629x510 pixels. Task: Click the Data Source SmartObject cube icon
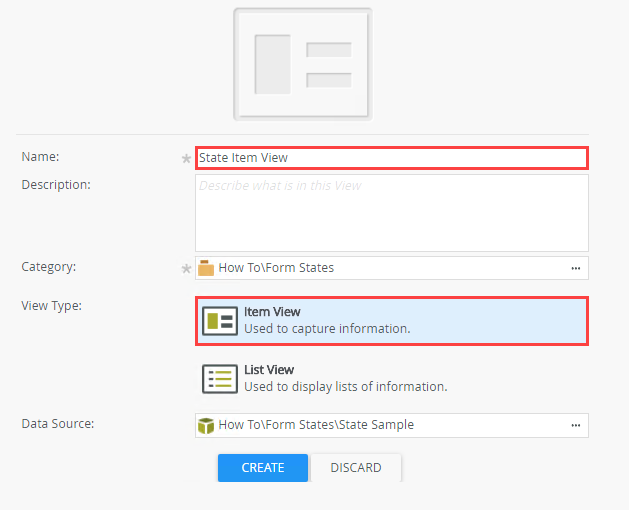[x=206, y=426]
